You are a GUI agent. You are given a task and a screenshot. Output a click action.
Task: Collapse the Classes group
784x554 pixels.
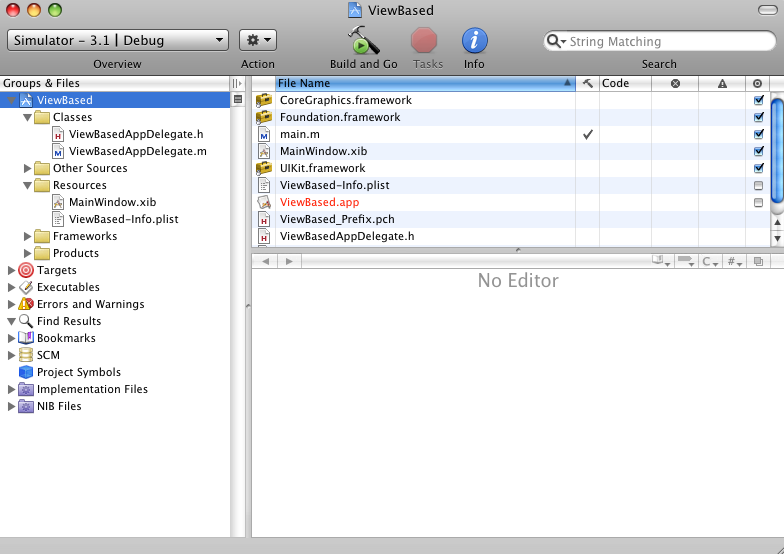(x=28, y=118)
